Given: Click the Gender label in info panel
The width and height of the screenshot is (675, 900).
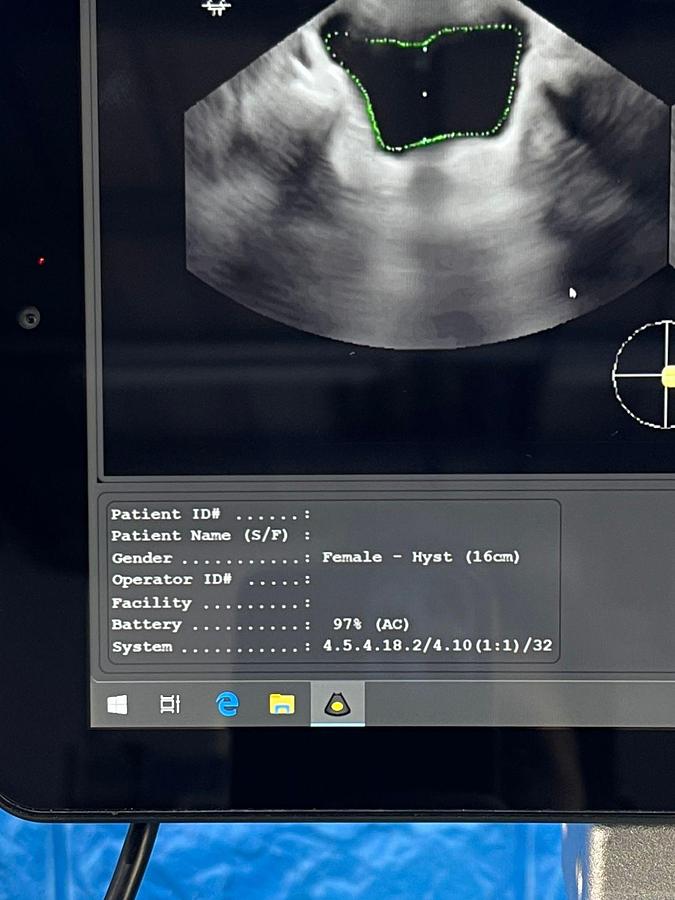Looking at the screenshot, I should [x=142, y=558].
